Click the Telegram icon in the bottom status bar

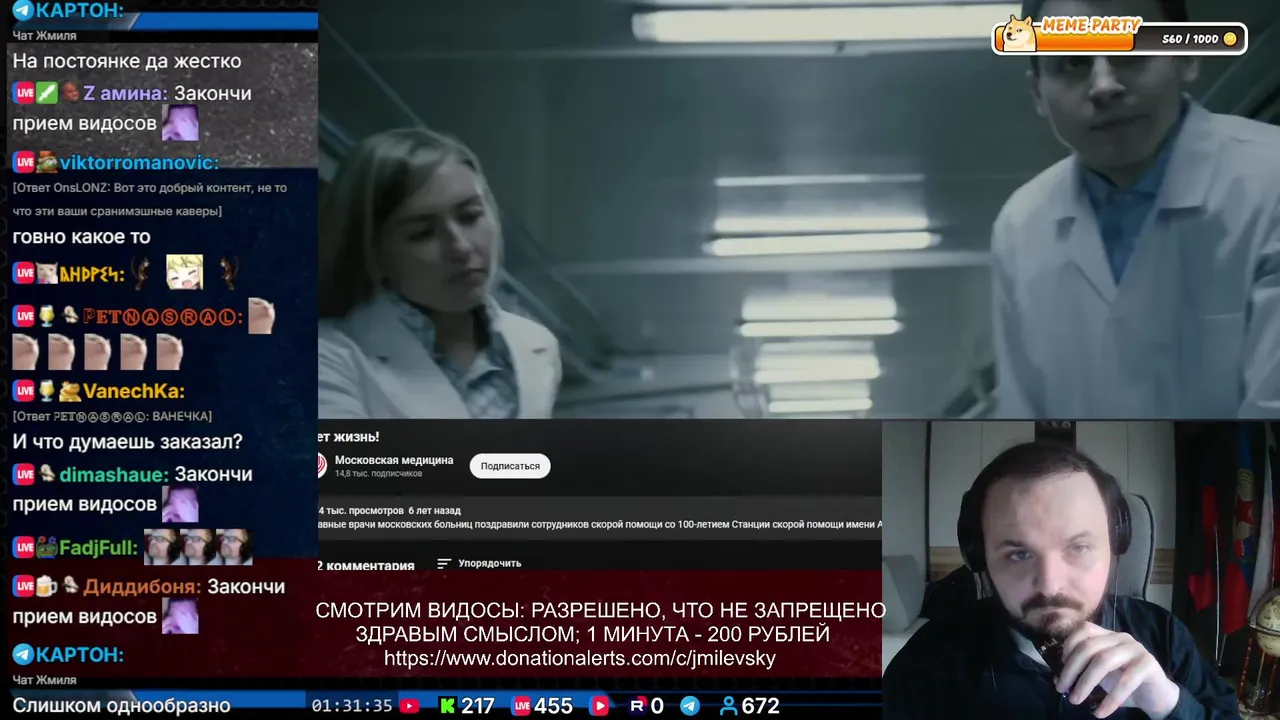point(690,706)
